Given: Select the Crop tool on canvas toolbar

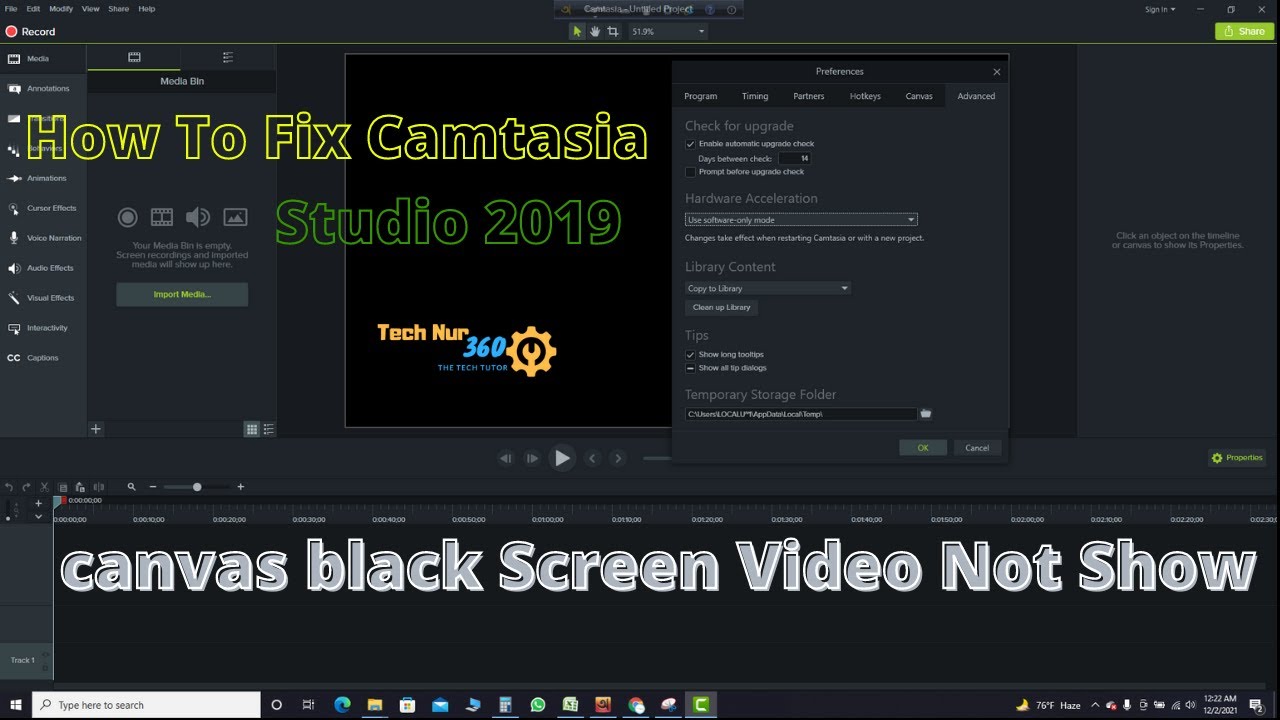Looking at the screenshot, I should (x=613, y=32).
